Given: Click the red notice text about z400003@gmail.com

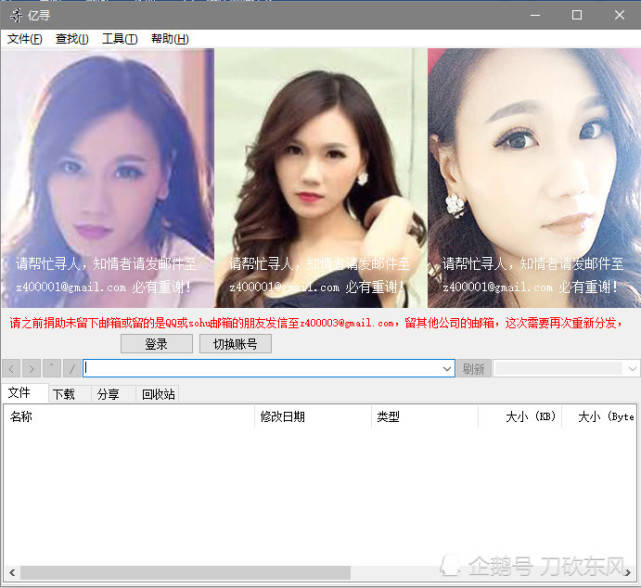Looking at the screenshot, I should (x=316, y=323).
